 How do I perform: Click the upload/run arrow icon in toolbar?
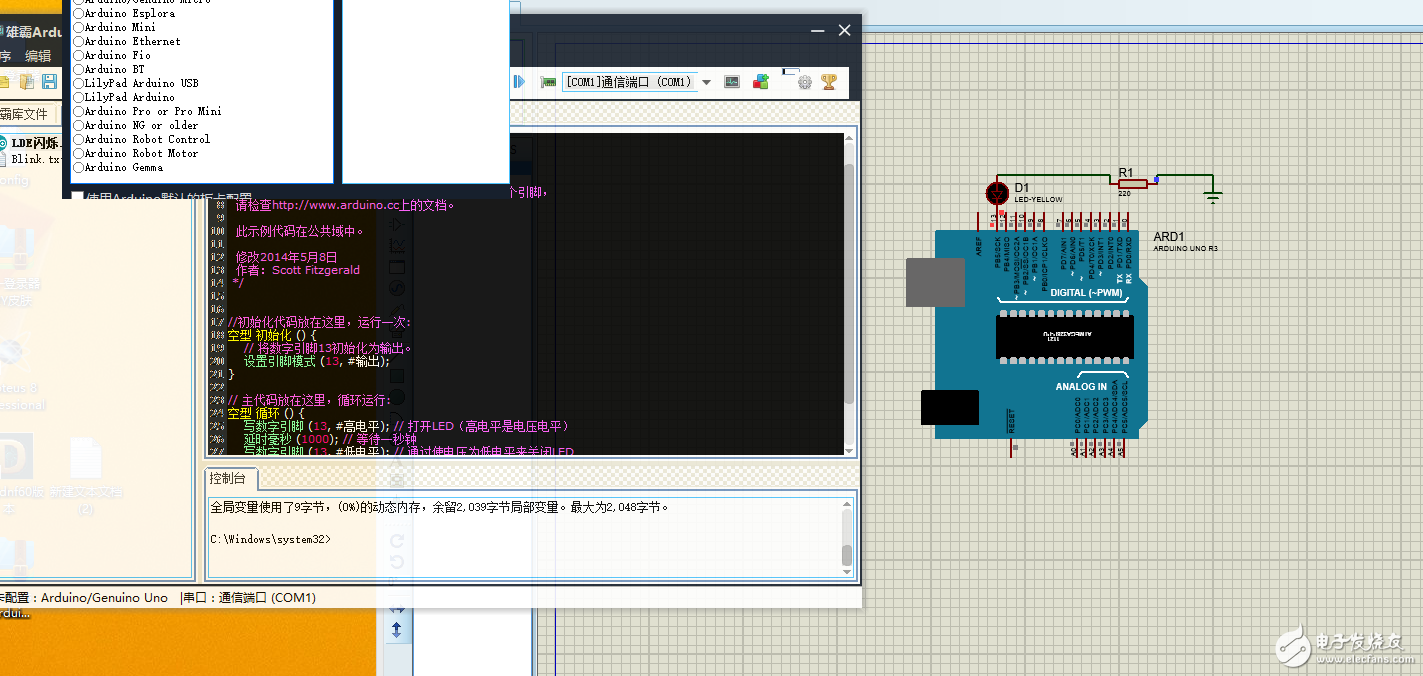[519, 81]
